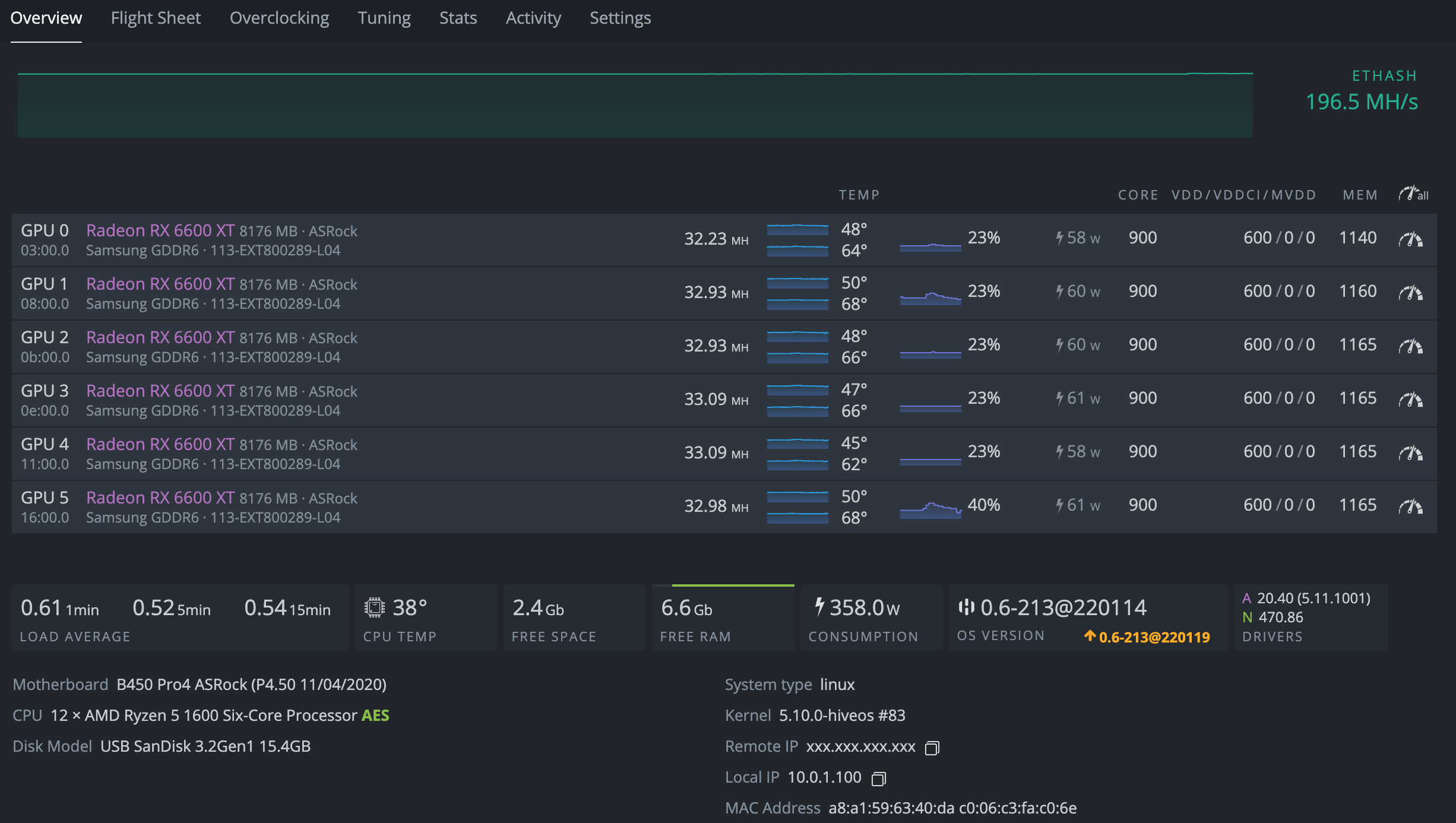Open overclocking settings for all GPUs
The width and height of the screenshot is (1456, 823).
click(1413, 194)
